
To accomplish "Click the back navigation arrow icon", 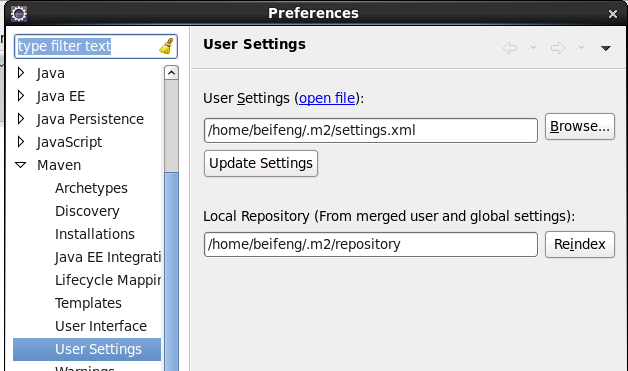I will (x=510, y=48).
